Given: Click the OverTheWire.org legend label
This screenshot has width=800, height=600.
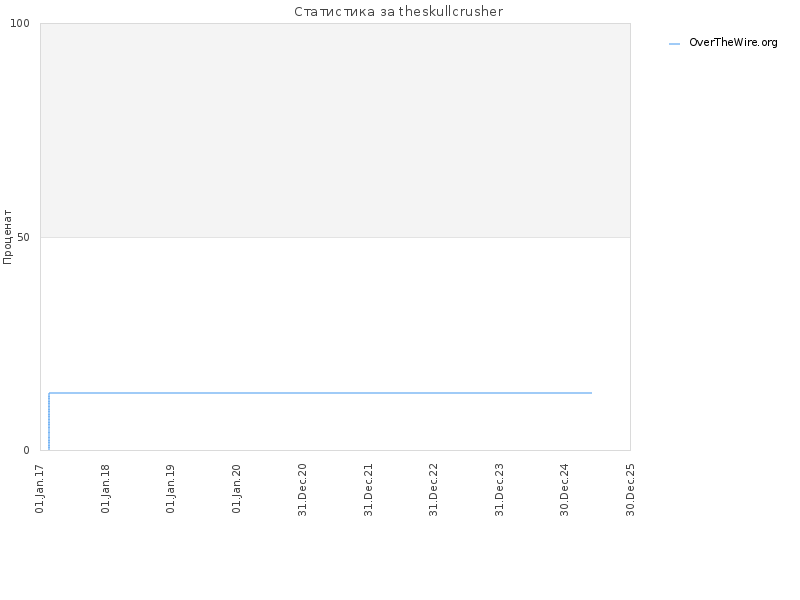Looking at the screenshot, I should pos(733,42).
